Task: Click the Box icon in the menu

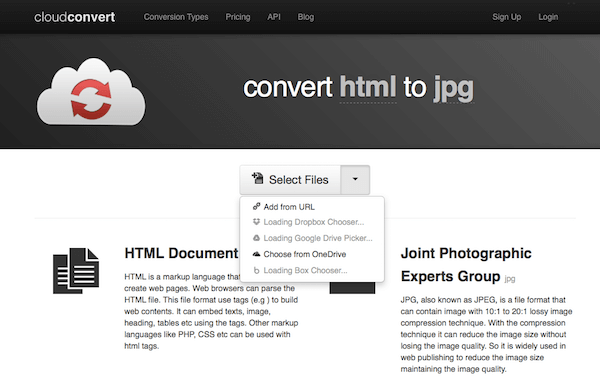Action: point(256,270)
